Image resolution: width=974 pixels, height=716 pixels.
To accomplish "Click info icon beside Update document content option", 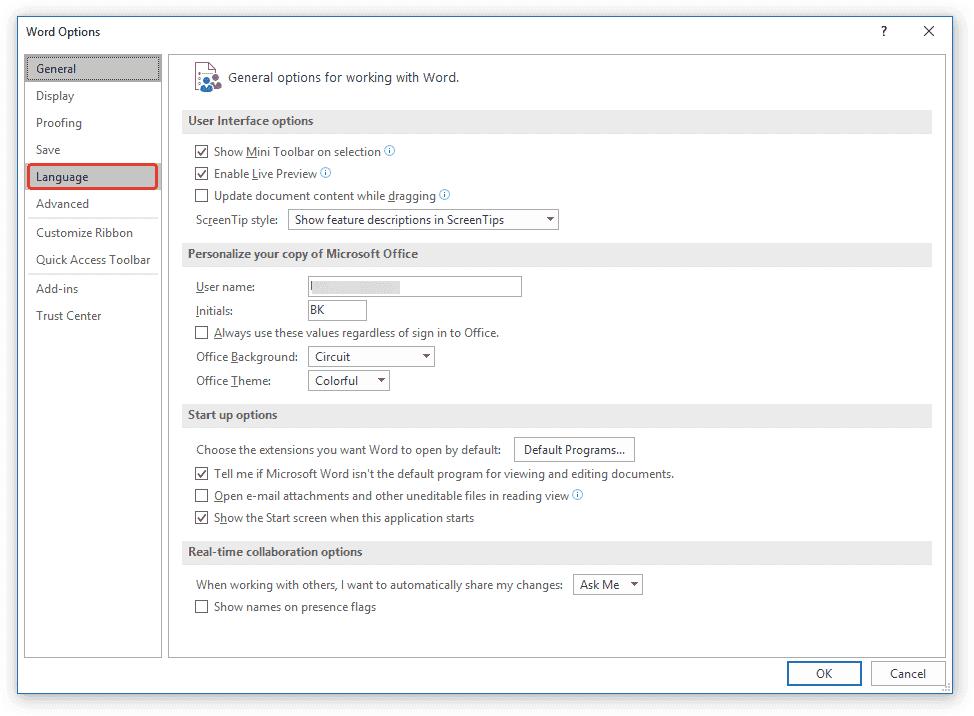I will point(445,195).
